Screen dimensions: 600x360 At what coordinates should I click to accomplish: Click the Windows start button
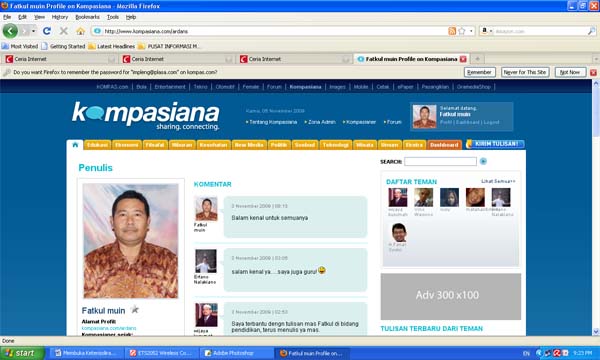click(22, 353)
